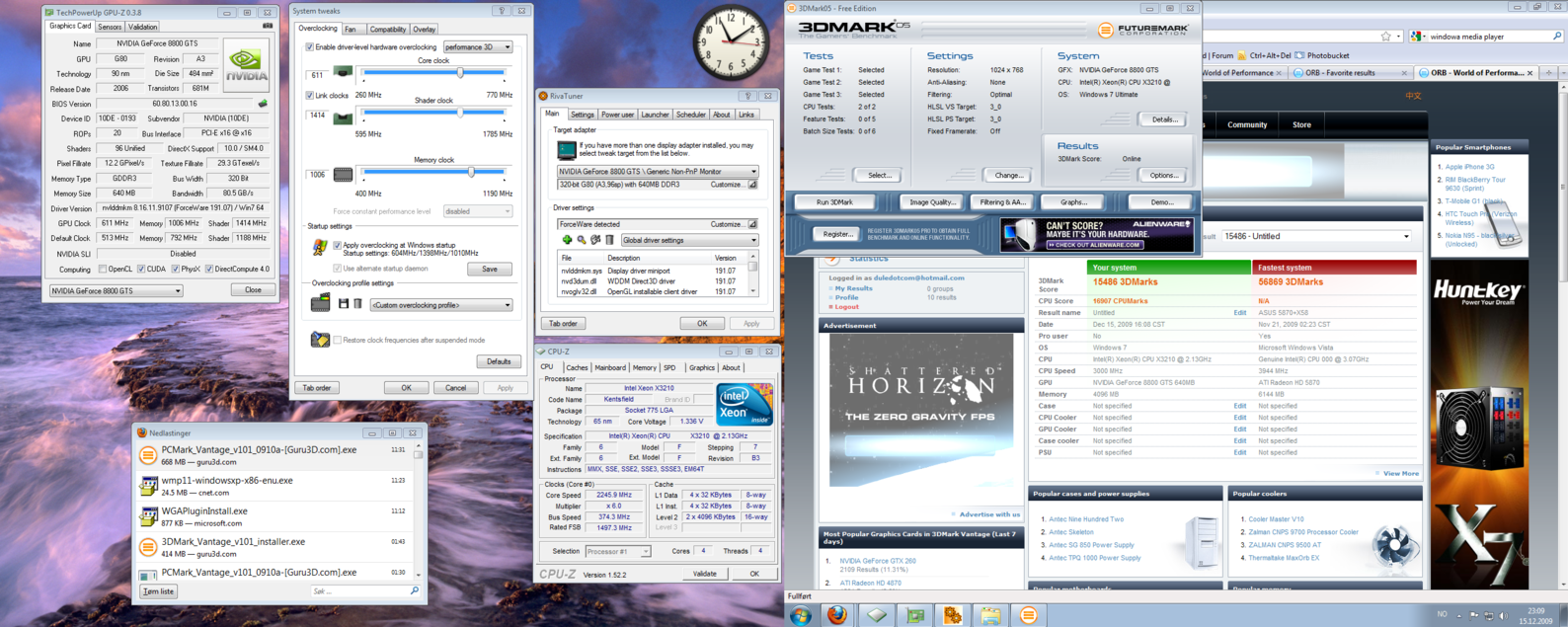Switch to the Sensors tab in GPU-Z
This screenshot has height=627, width=1568.
point(110,28)
